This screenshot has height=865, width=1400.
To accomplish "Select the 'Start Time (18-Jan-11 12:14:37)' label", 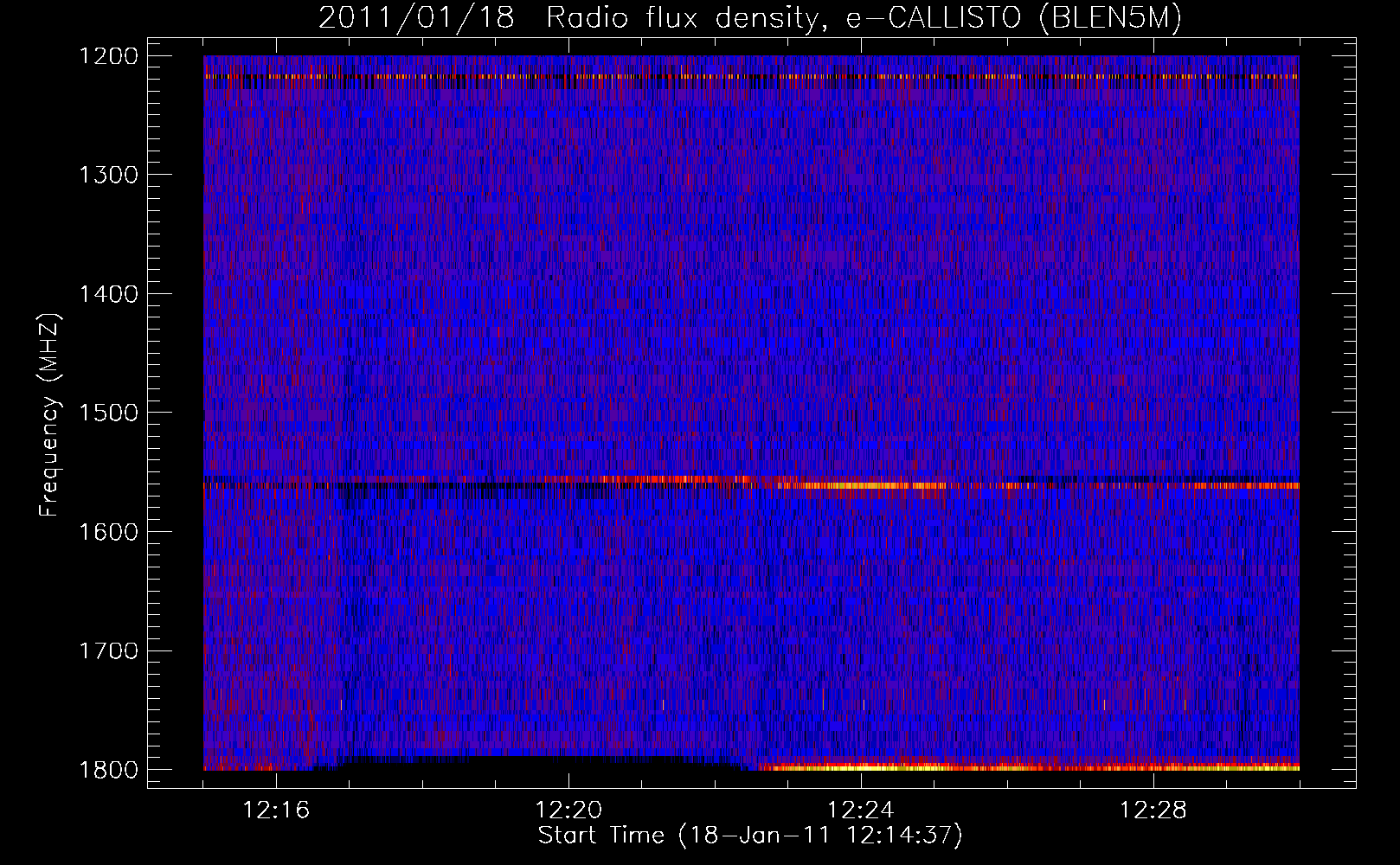I will [750, 836].
